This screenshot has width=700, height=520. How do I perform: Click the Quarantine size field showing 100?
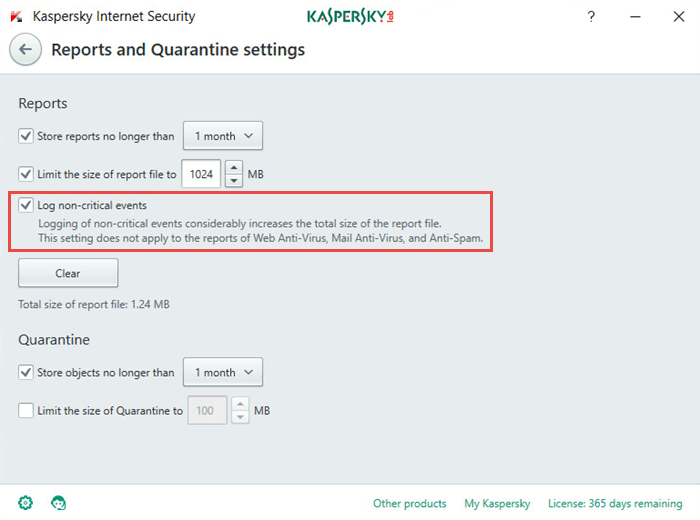click(x=207, y=410)
